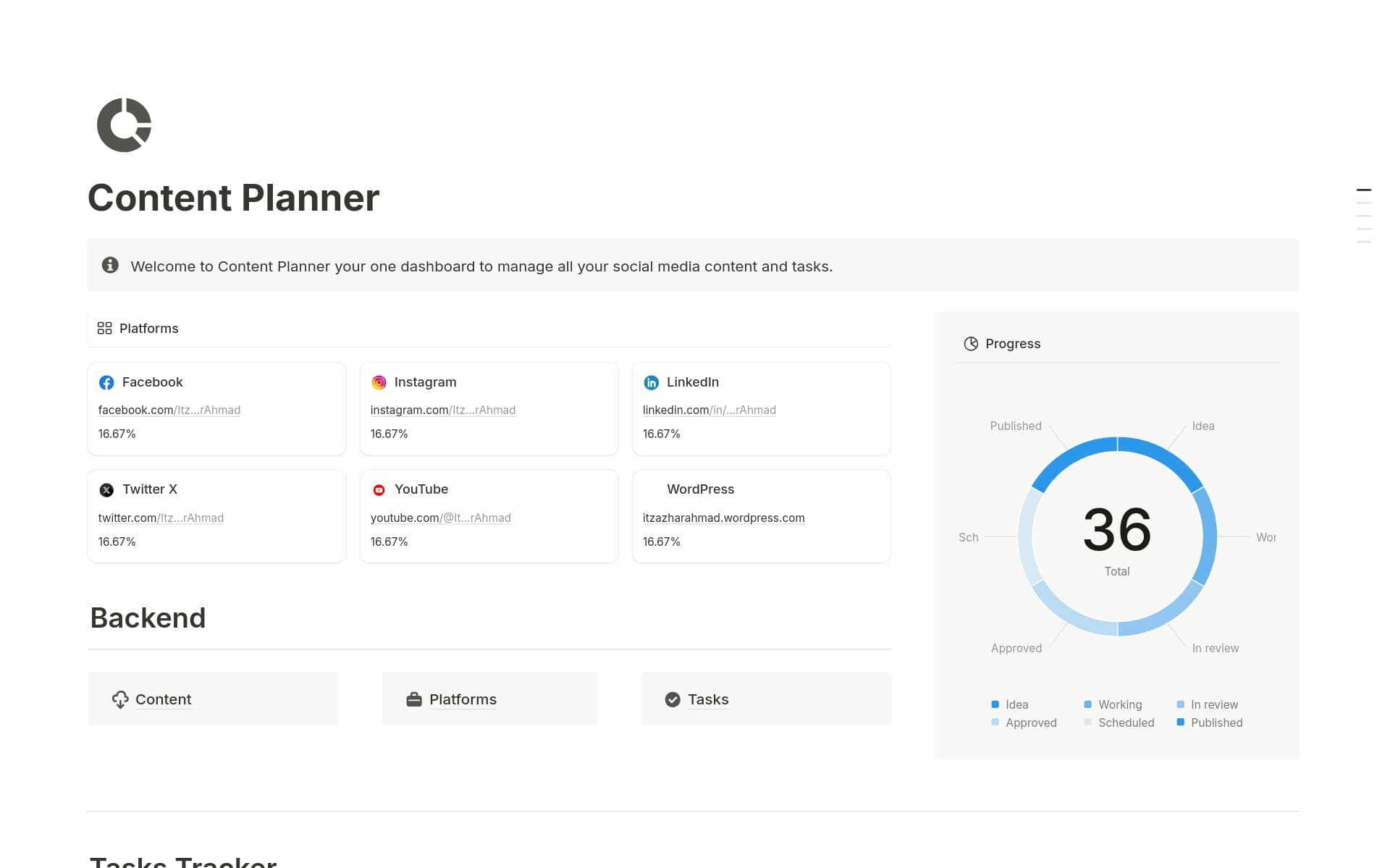Click the pie chart page logo
The image size is (1390, 868).
(124, 125)
